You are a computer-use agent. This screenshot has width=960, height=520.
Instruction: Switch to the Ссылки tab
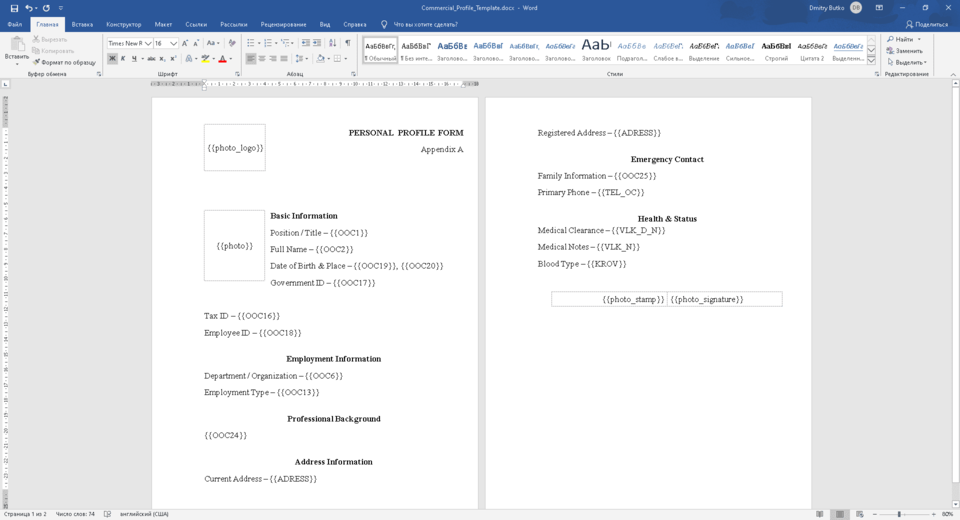pyautogui.click(x=196, y=24)
